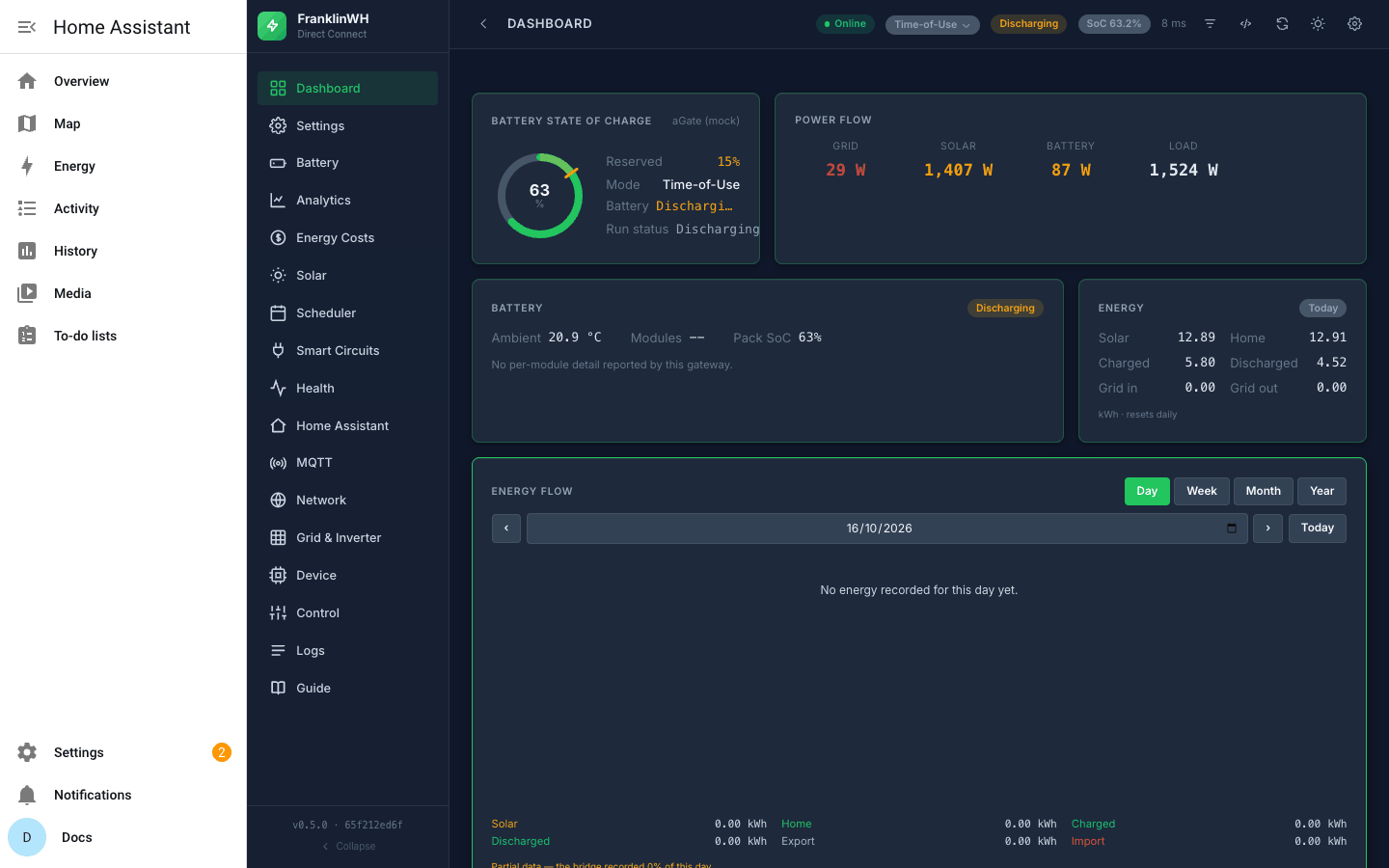Refresh dashboard data with sync icon
1389x868 pixels.
tap(1282, 24)
